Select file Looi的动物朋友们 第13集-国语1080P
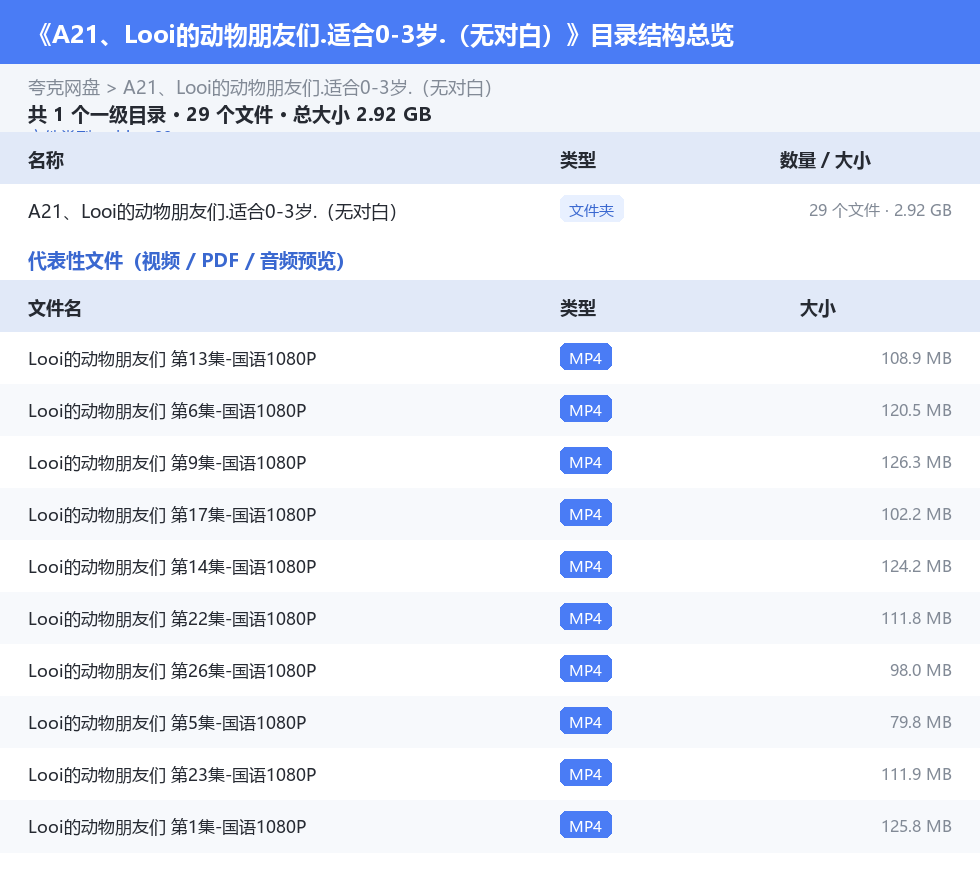Image resolution: width=980 pixels, height=884 pixels. click(x=172, y=359)
